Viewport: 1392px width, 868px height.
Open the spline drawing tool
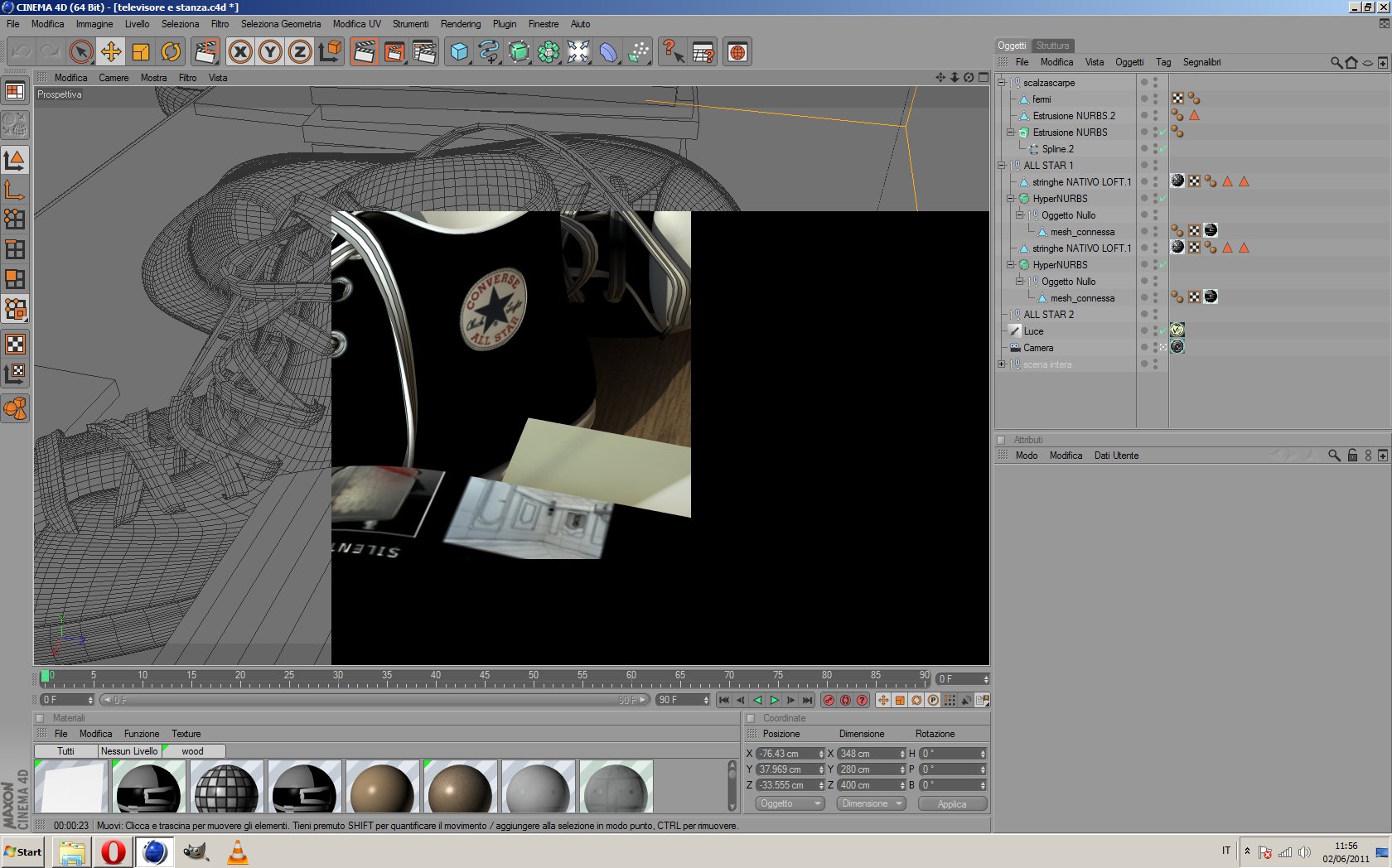(x=489, y=52)
